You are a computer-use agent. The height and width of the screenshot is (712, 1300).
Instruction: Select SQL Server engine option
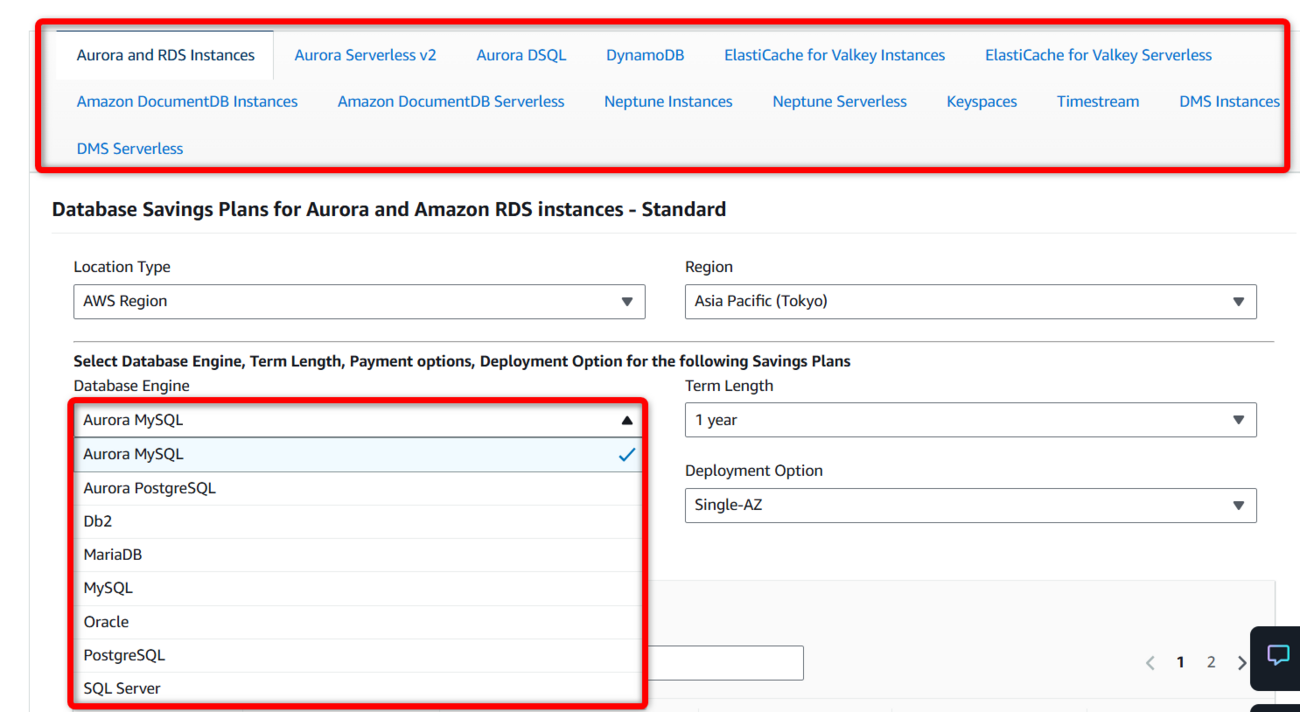(359, 688)
